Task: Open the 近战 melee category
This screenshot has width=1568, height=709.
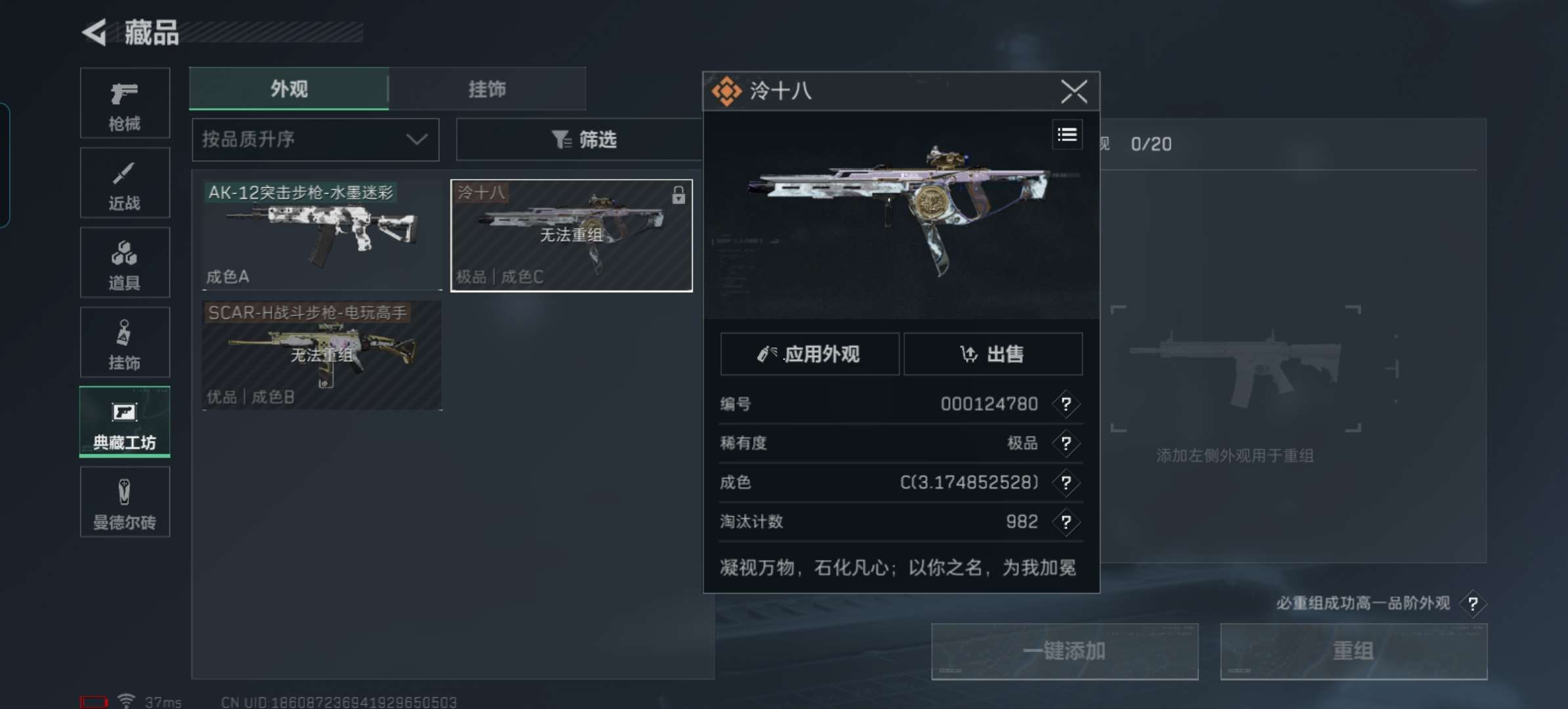Action: pos(125,183)
